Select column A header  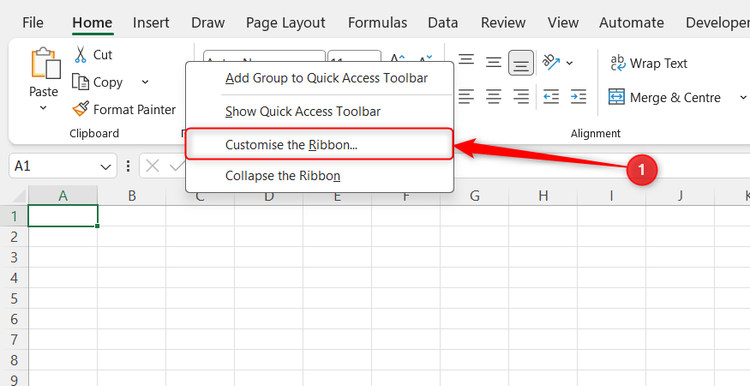pyautogui.click(x=63, y=196)
